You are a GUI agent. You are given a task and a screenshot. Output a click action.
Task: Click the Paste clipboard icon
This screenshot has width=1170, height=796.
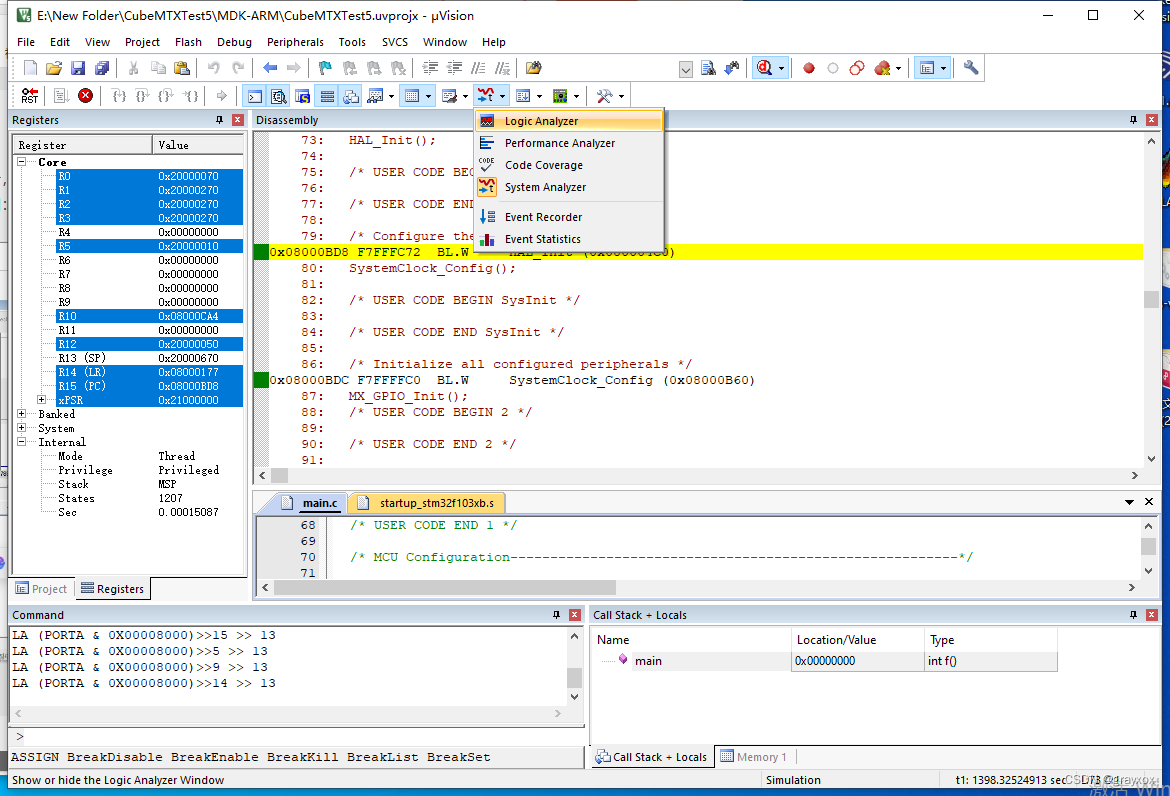coord(181,68)
